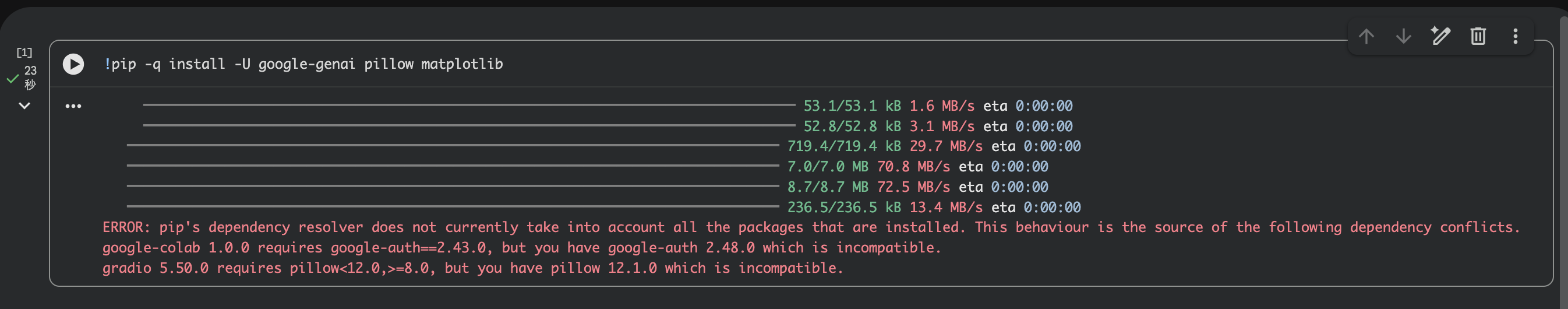Image resolution: width=1568 pixels, height=309 pixels.
Task: Click the 8.7/8.7 MB download progress bar
Action: pyautogui.click(x=453, y=187)
